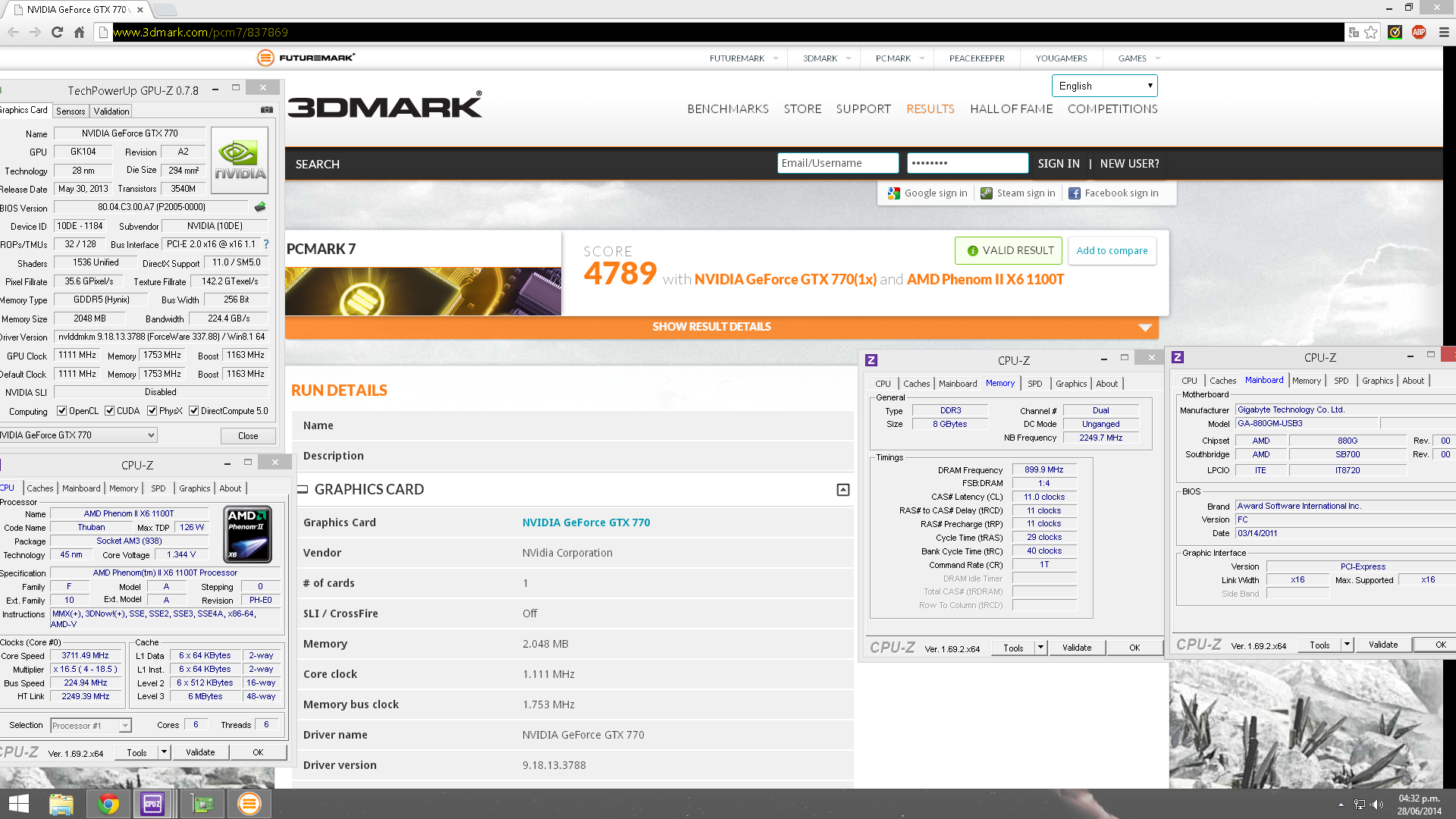Open the RESULTS menu item

930,108
